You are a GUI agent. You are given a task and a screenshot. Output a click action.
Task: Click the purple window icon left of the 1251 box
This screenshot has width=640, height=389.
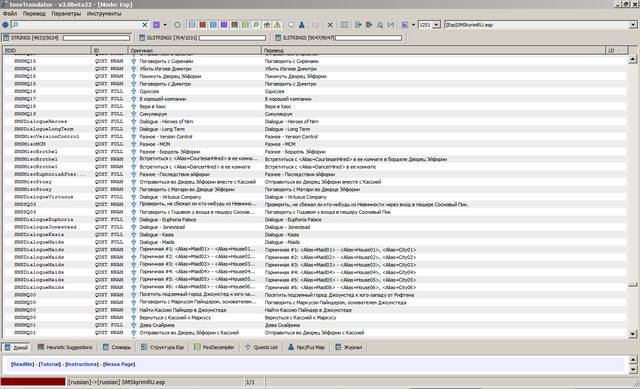click(x=404, y=25)
